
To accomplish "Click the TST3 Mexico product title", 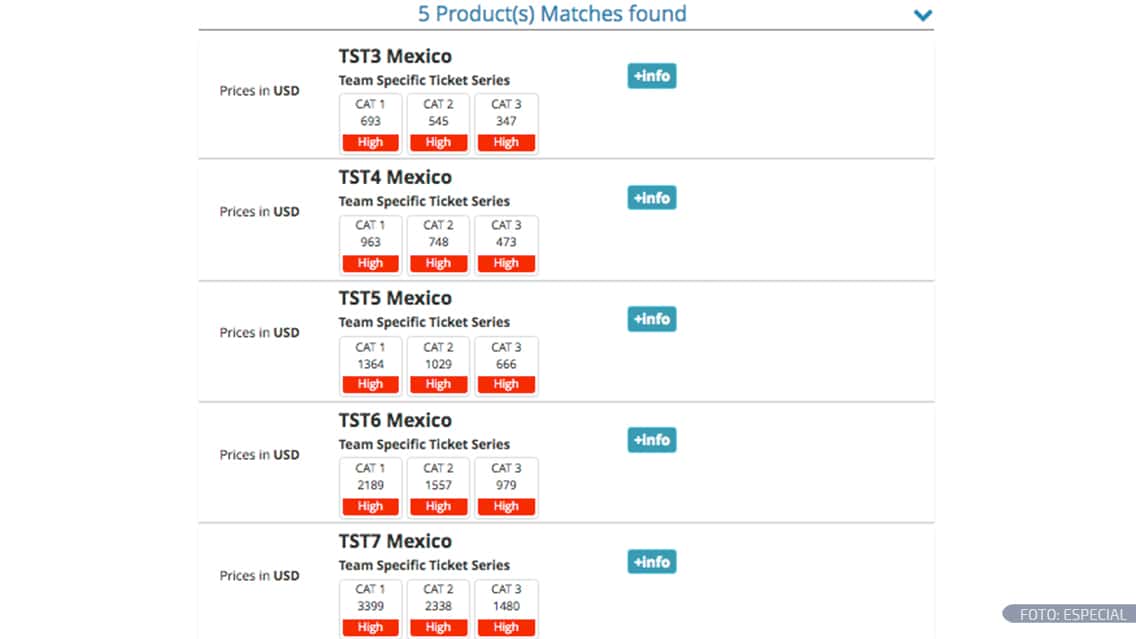I will 395,57.
